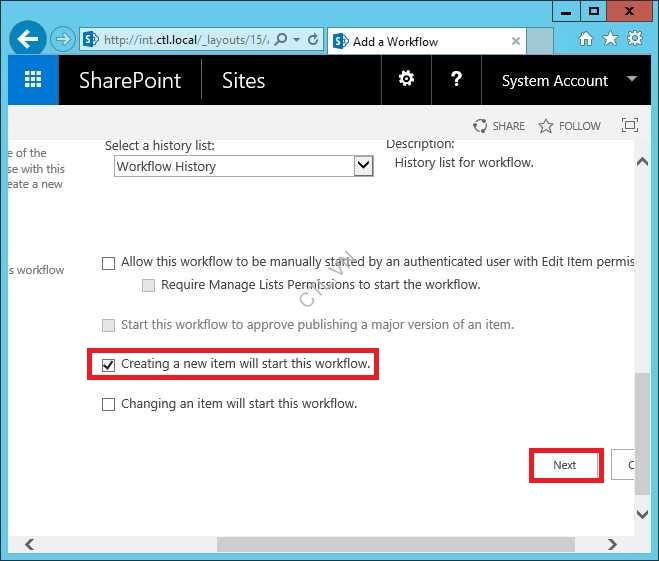
Task: Open the browser tools gear icon
Action: tap(634, 40)
